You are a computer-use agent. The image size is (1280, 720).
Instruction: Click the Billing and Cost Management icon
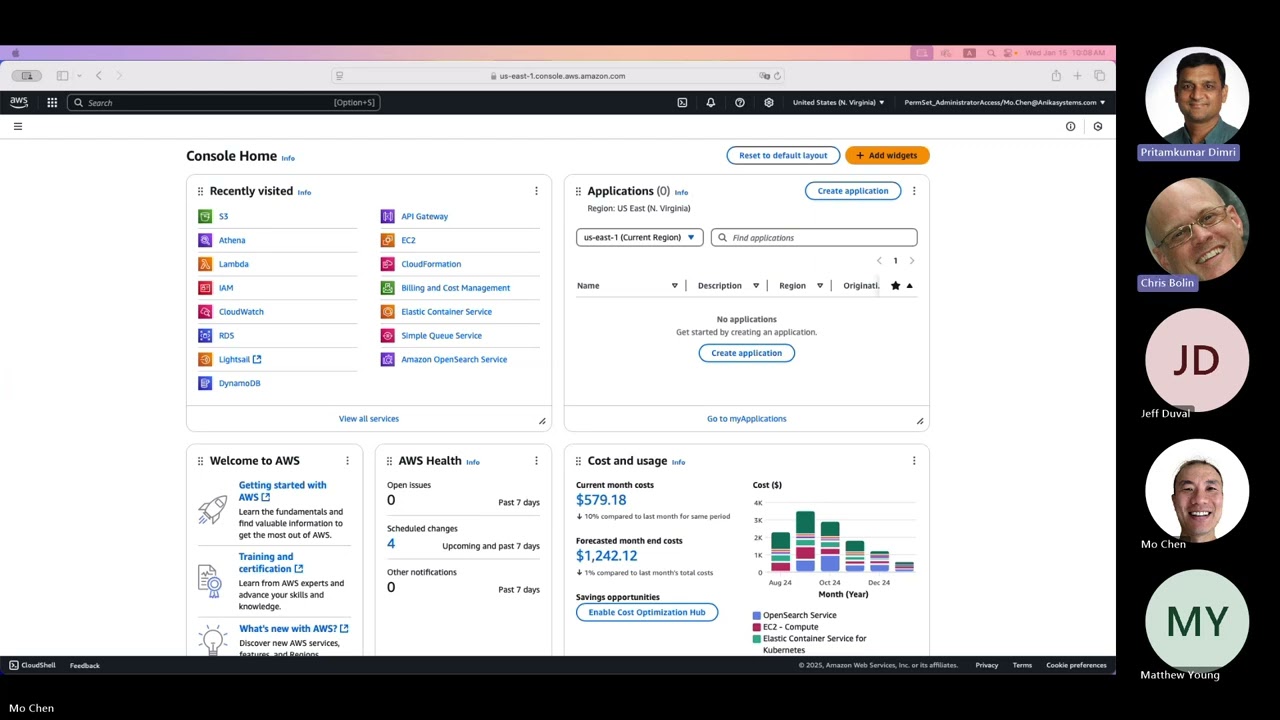click(x=388, y=288)
